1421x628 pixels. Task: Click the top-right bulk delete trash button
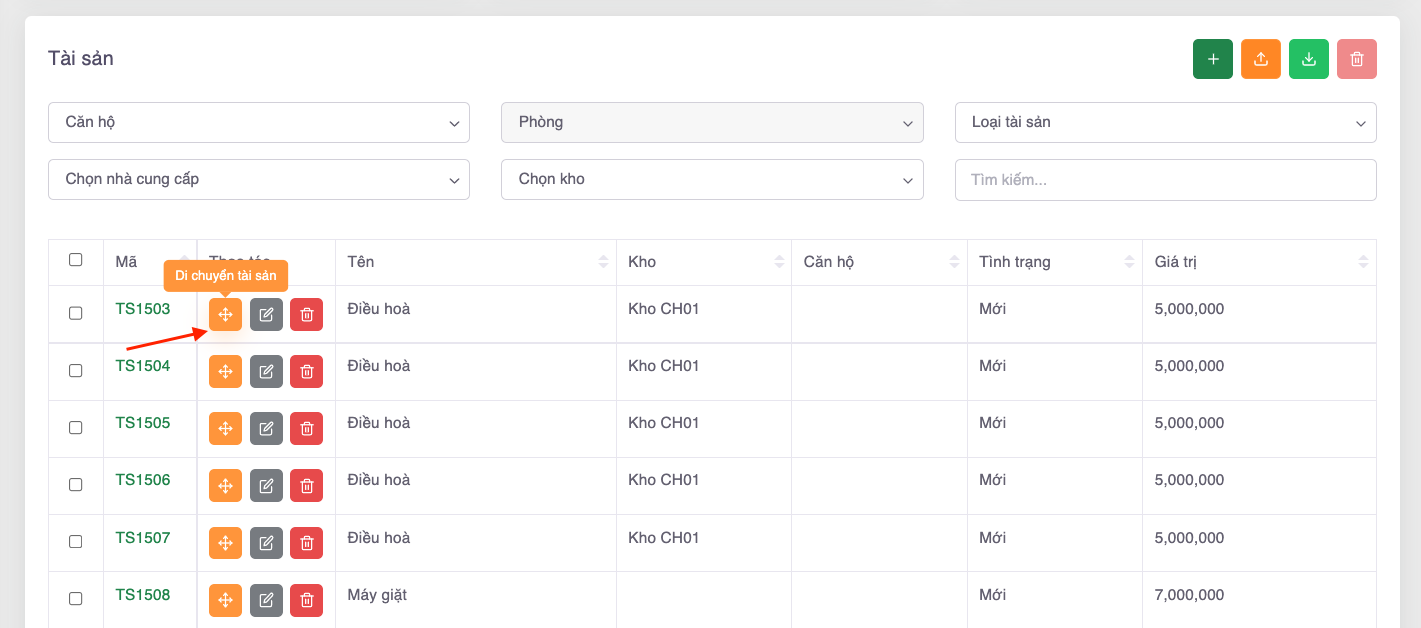[1356, 59]
